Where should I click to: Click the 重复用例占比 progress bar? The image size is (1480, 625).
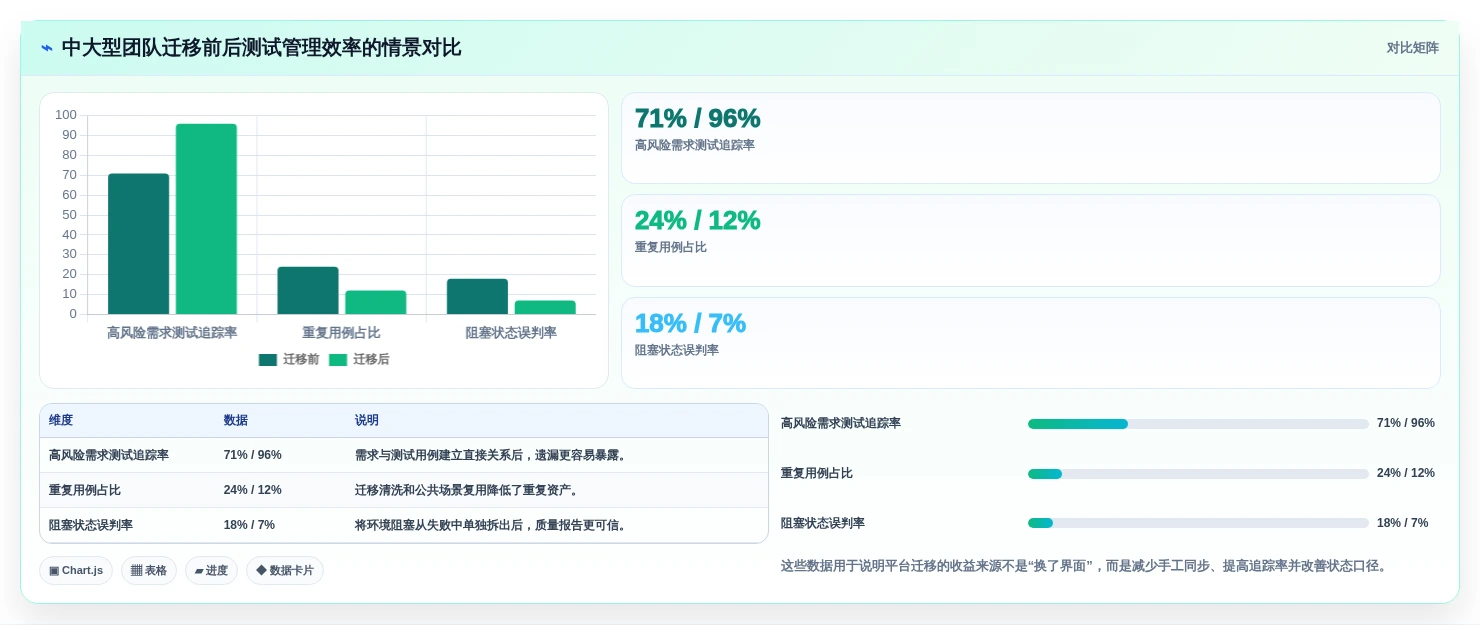click(x=1198, y=474)
